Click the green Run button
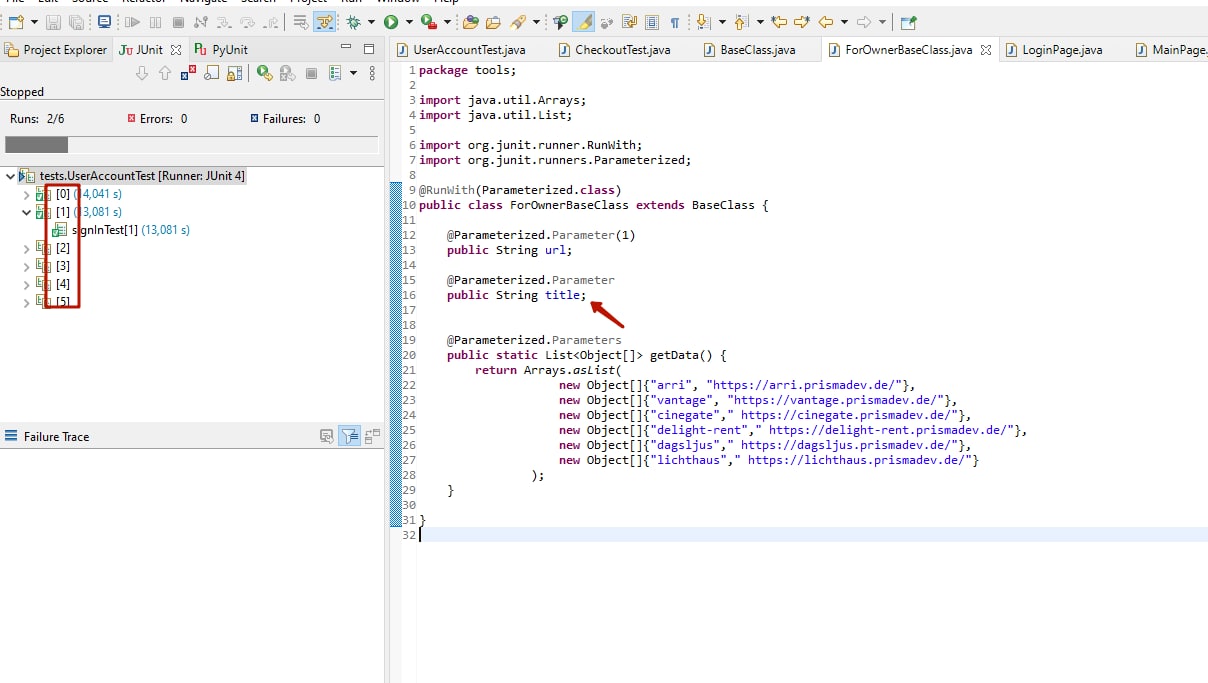 pyautogui.click(x=391, y=22)
